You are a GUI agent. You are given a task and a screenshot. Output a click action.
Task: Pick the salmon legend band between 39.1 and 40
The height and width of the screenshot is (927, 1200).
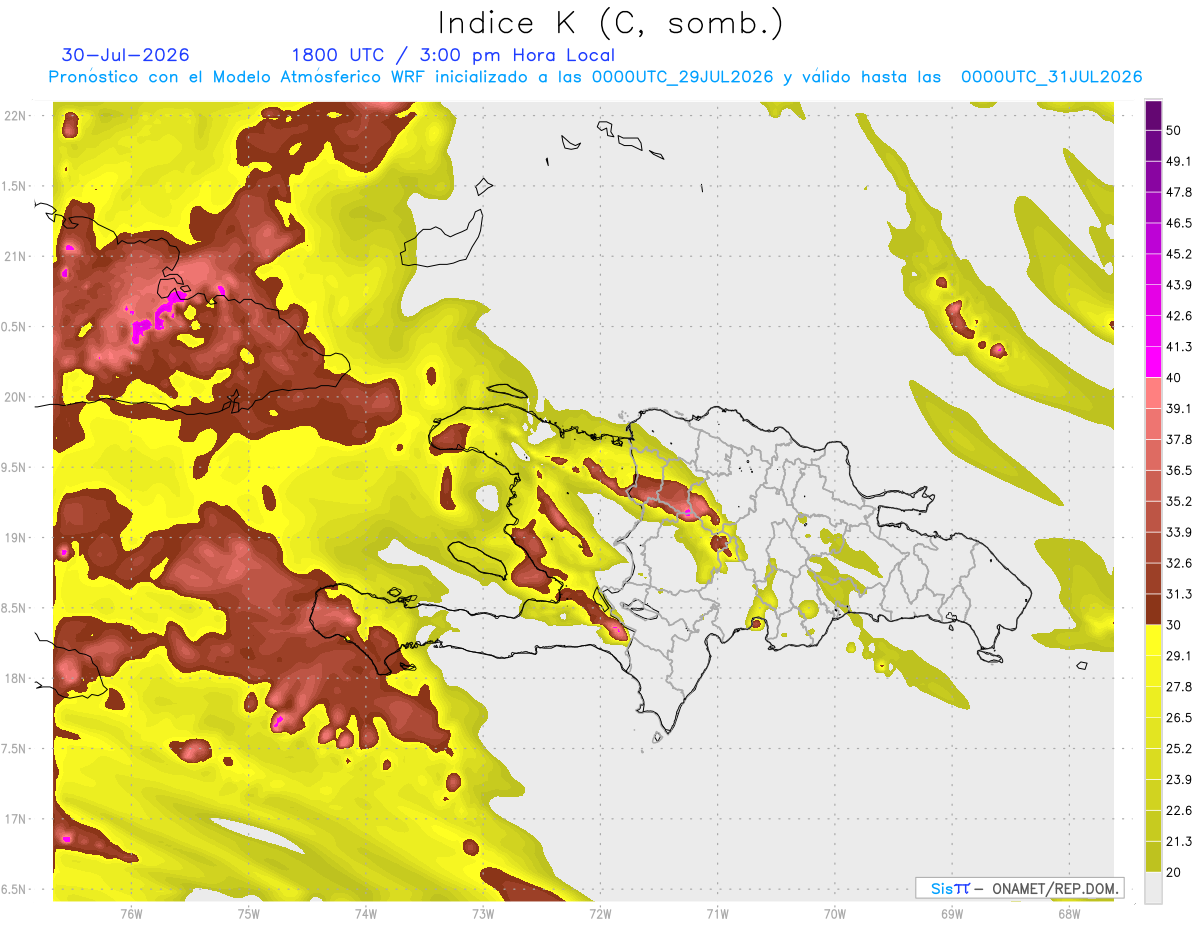[1153, 393]
